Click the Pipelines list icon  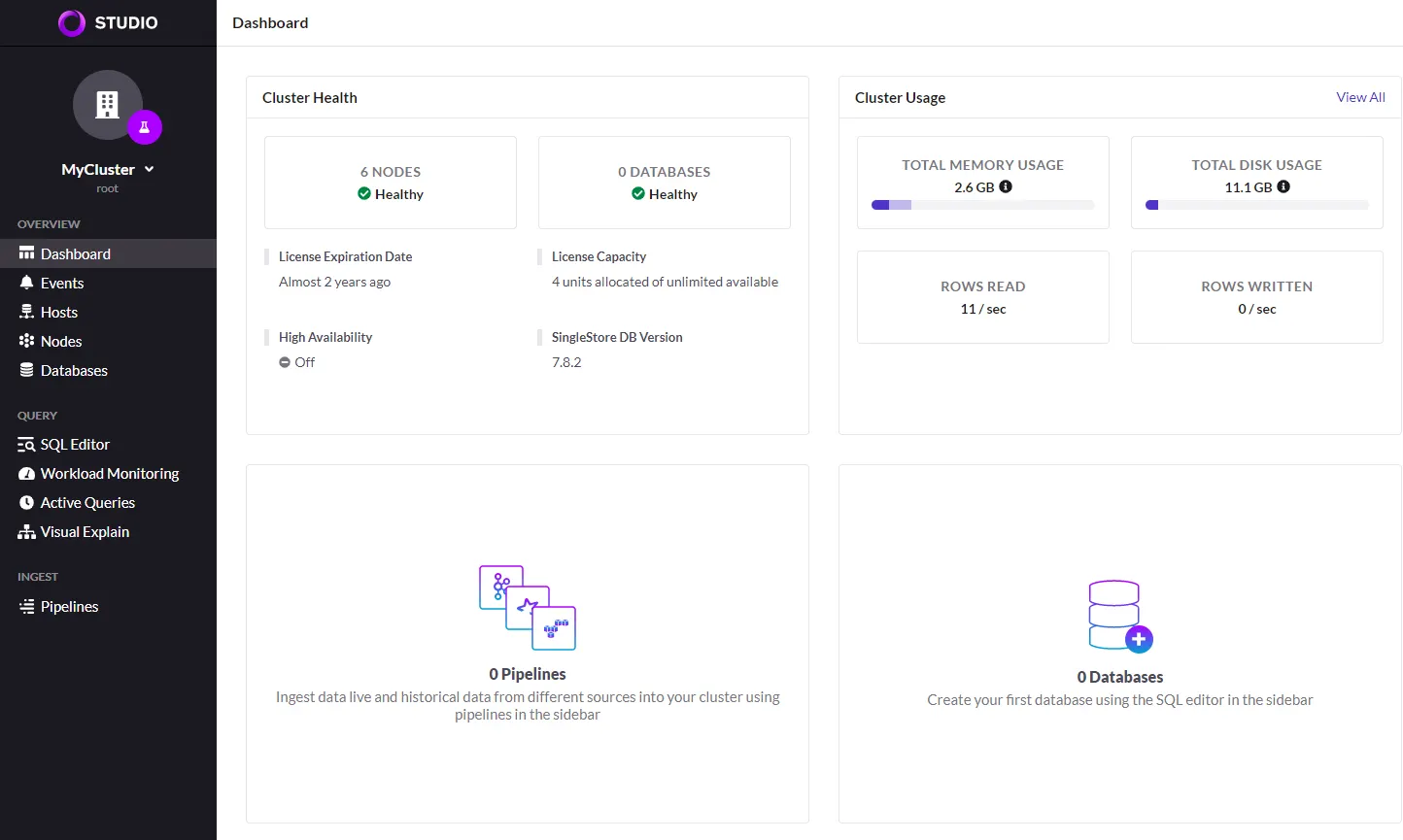tap(26, 607)
